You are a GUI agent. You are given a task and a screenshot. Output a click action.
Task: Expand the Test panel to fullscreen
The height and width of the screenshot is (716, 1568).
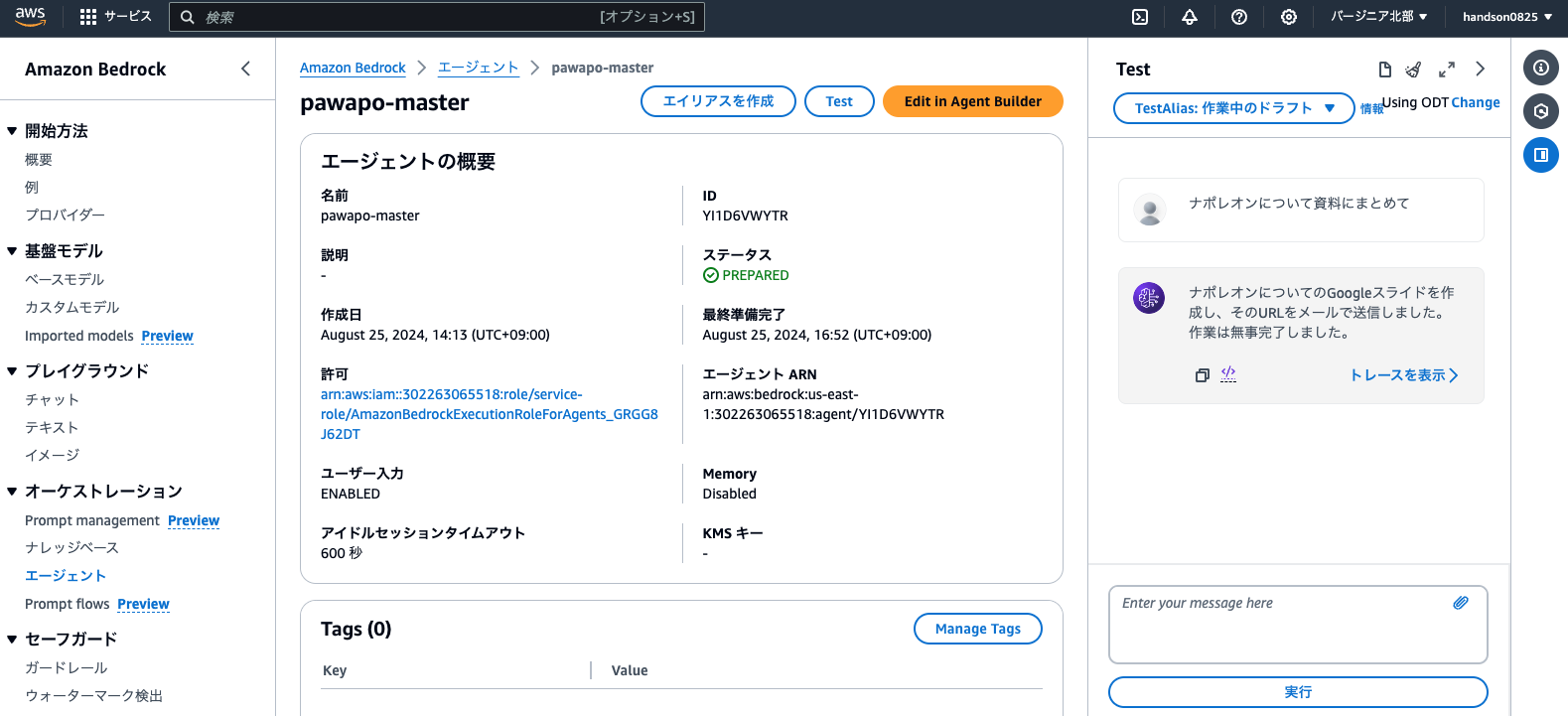[x=1447, y=70]
